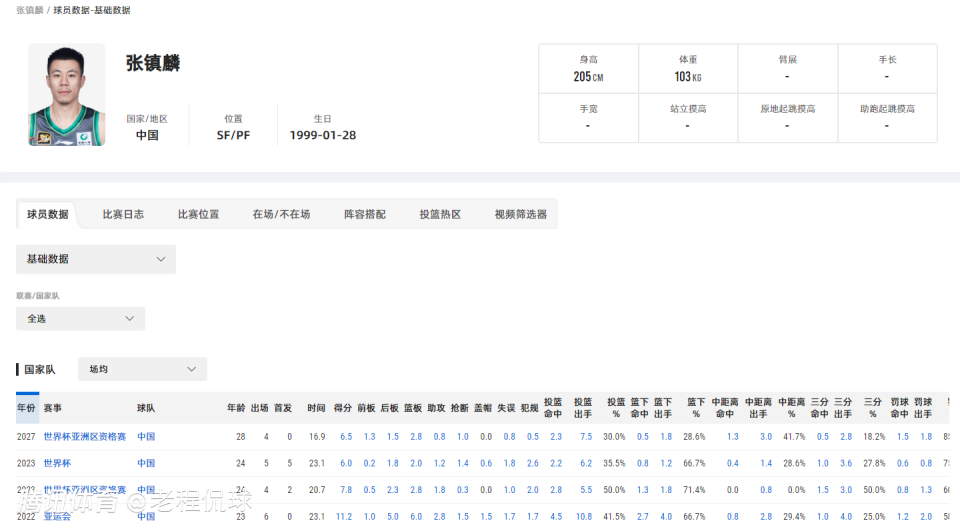Sort by the 得分 column header

point(343,408)
